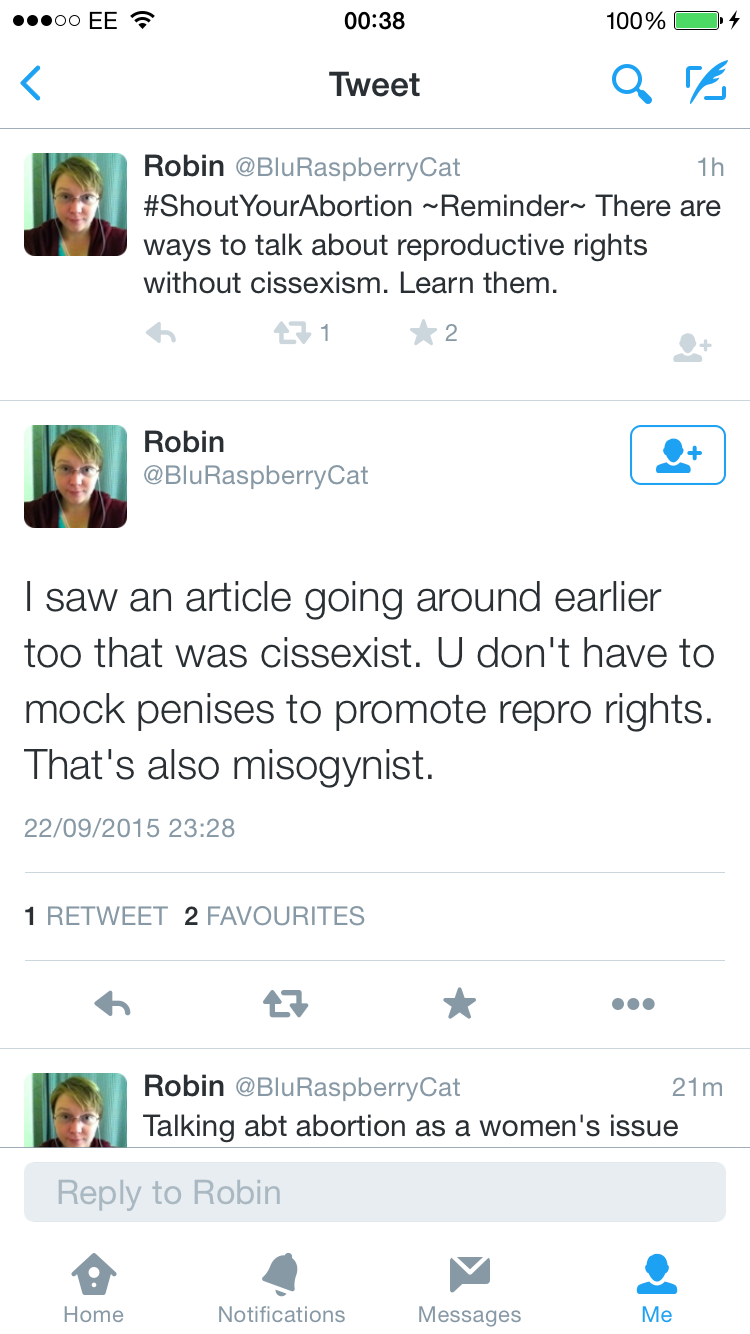This screenshot has height=1334, width=750.
Task: Retweet the top tweet with 1 retweet
Action: tap(292, 334)
